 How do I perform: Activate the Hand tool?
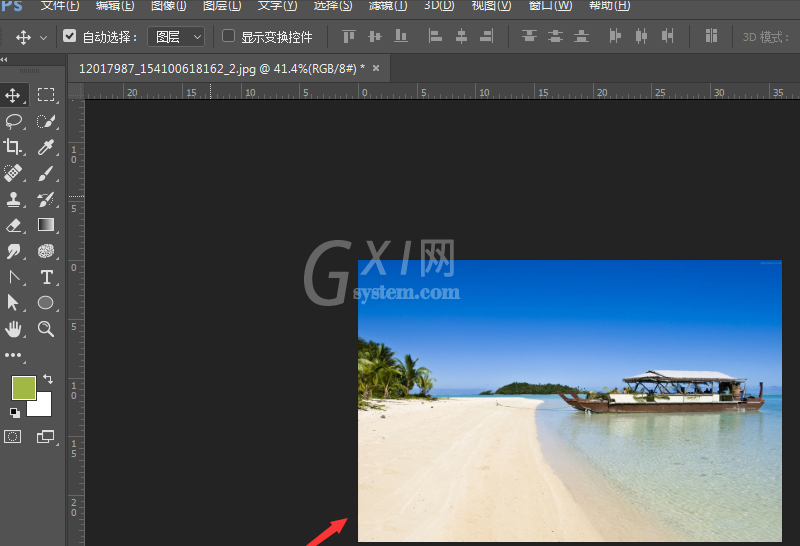point(13,329)
